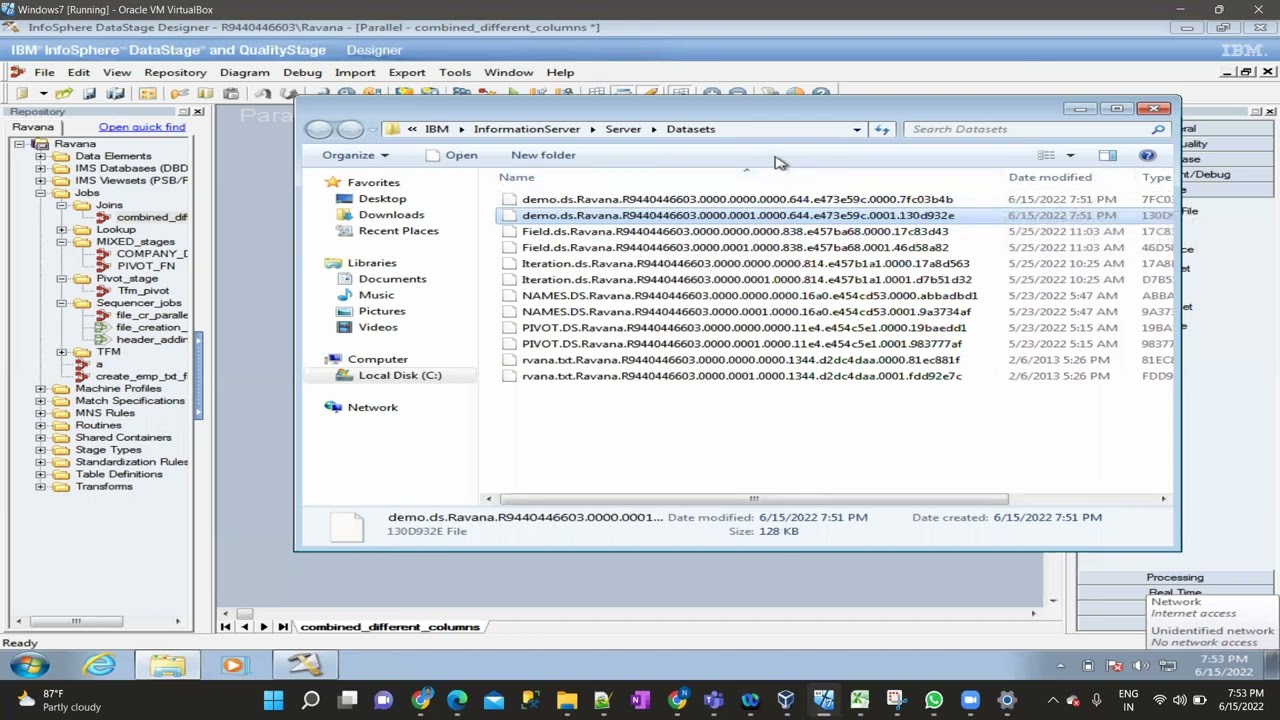Screen dimensions: 1280x720
Task: Click Datasets in the breadcrumb path
Action: (691, 129)
